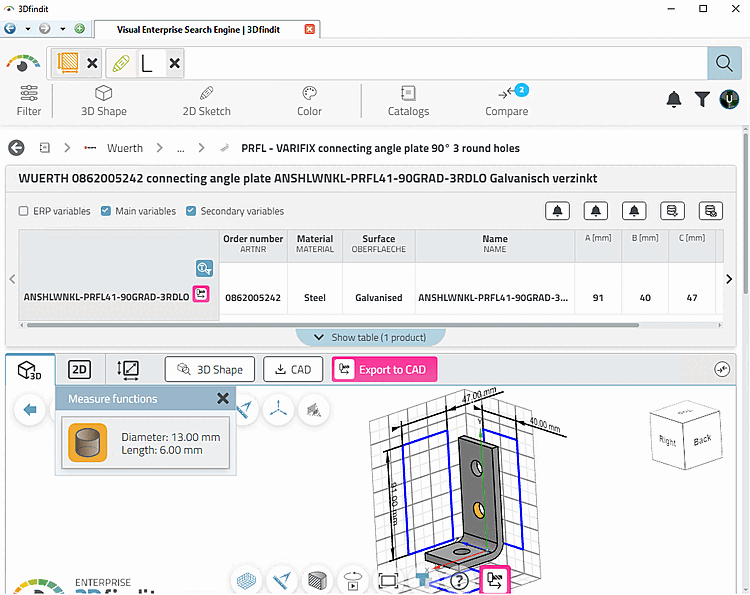Screen dimensions: 750x595
Task: Click the Export to CAD button
Action: pyautogui.click(x=385, y=369)
